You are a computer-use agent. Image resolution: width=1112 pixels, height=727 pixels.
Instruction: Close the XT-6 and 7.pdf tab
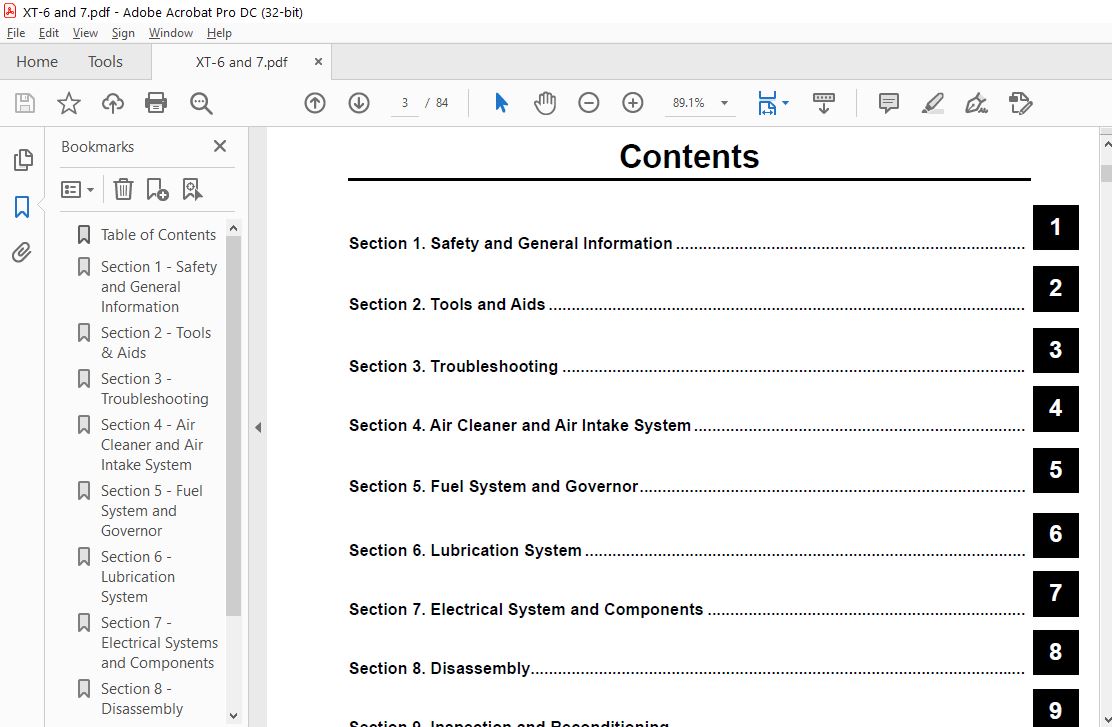(318, 62)
